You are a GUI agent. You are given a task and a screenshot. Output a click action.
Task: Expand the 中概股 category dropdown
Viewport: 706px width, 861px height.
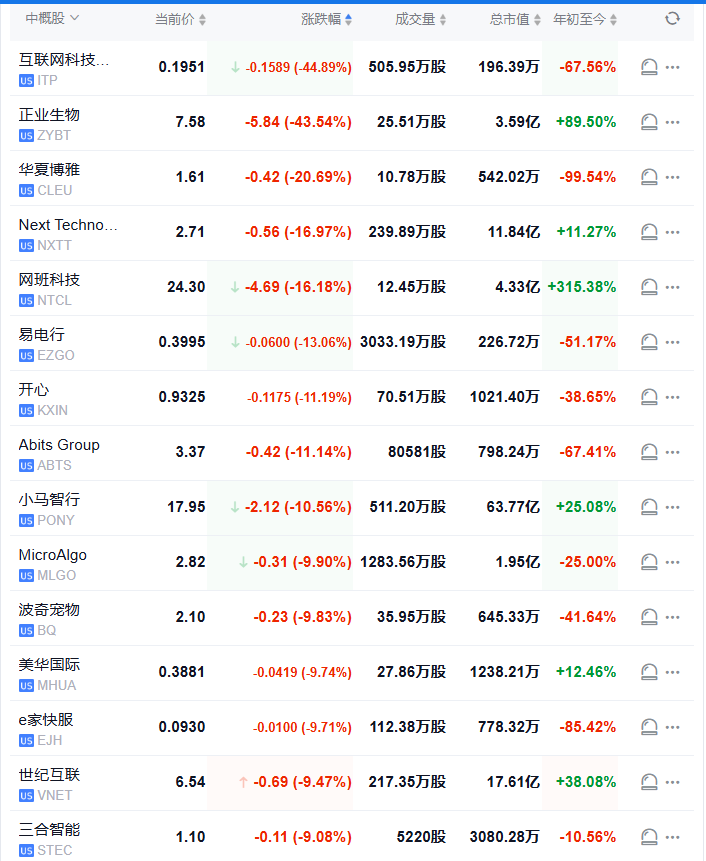[53, 19]
